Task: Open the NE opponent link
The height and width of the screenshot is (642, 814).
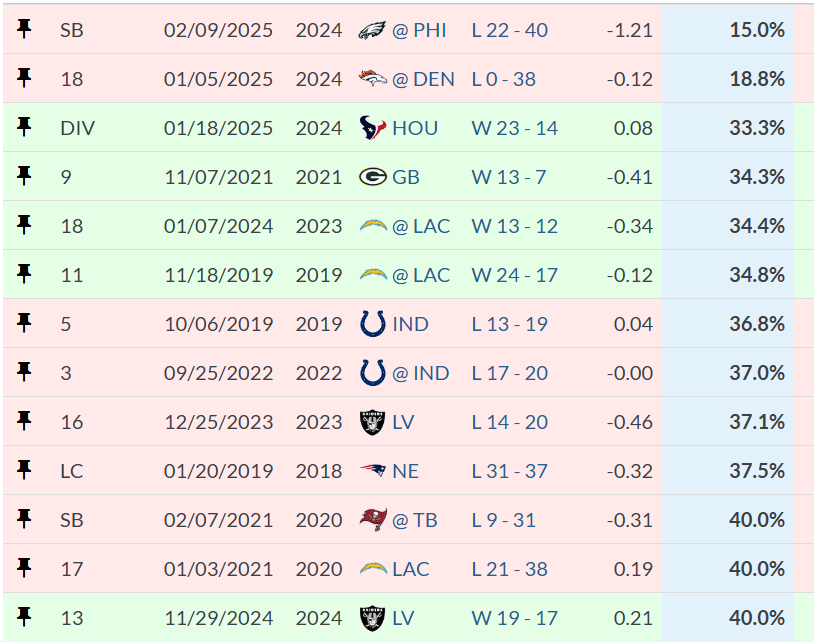Action: coord(405,471)
